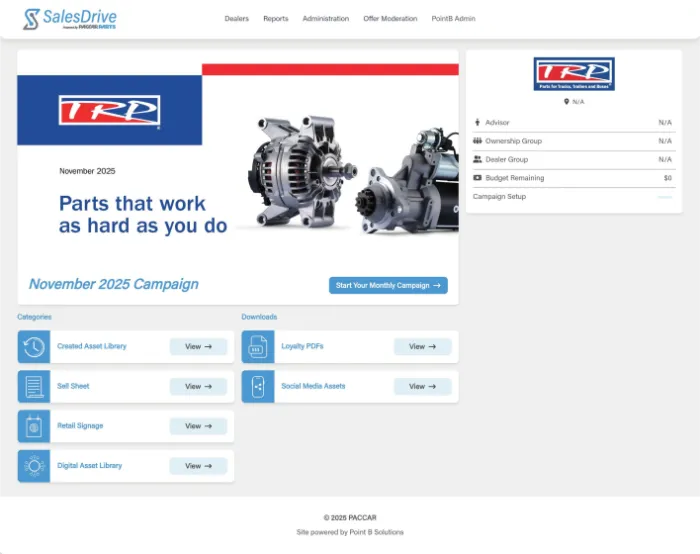Click the SalesDrive logo
This screenshot has width=700, height=554.
70,19
